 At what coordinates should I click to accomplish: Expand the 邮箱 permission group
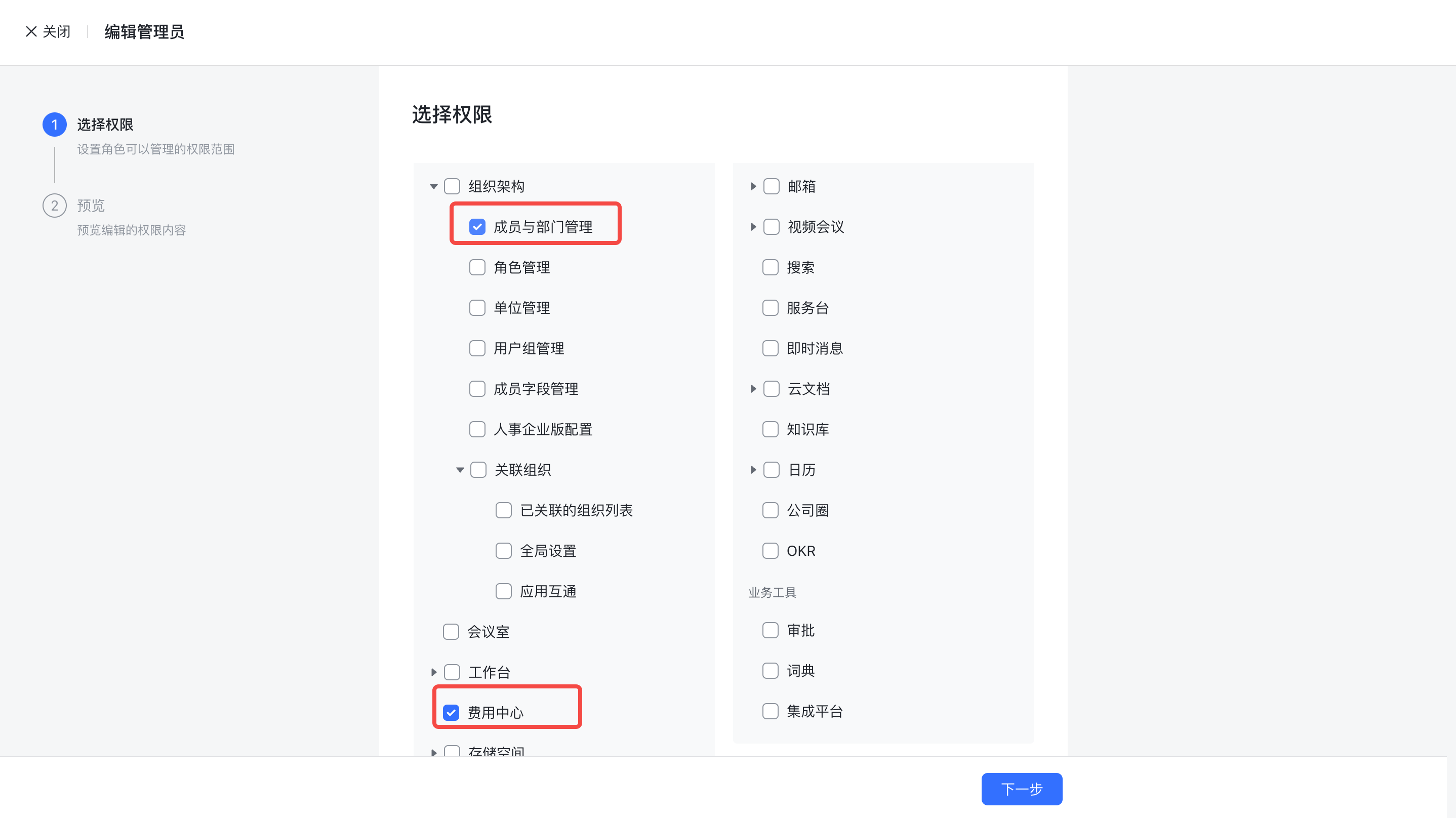coord(753,187)
